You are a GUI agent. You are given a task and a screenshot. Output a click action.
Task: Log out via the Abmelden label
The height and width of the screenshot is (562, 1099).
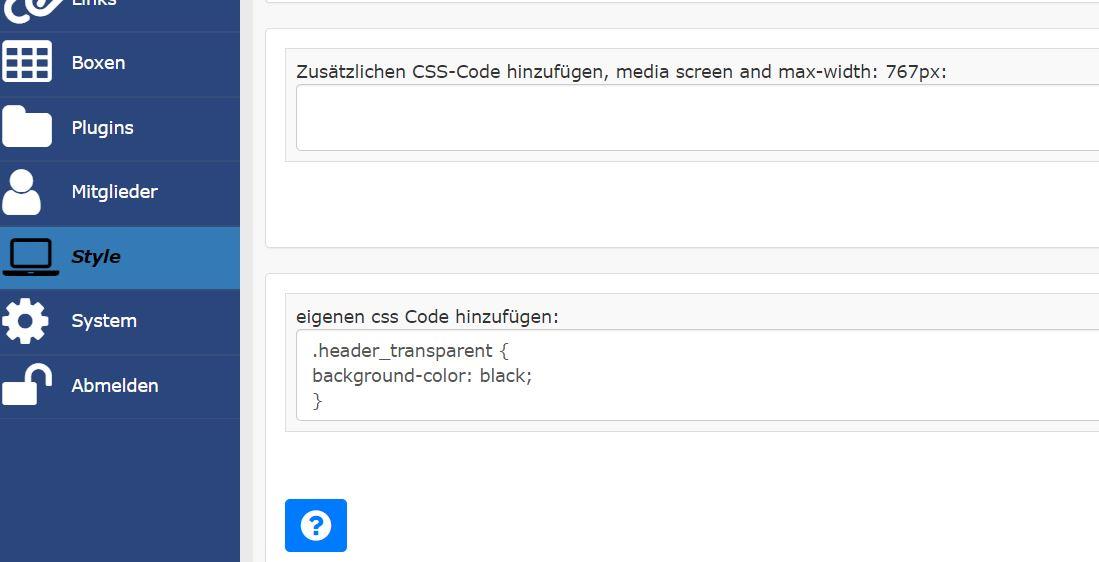[x=114, y=386]
